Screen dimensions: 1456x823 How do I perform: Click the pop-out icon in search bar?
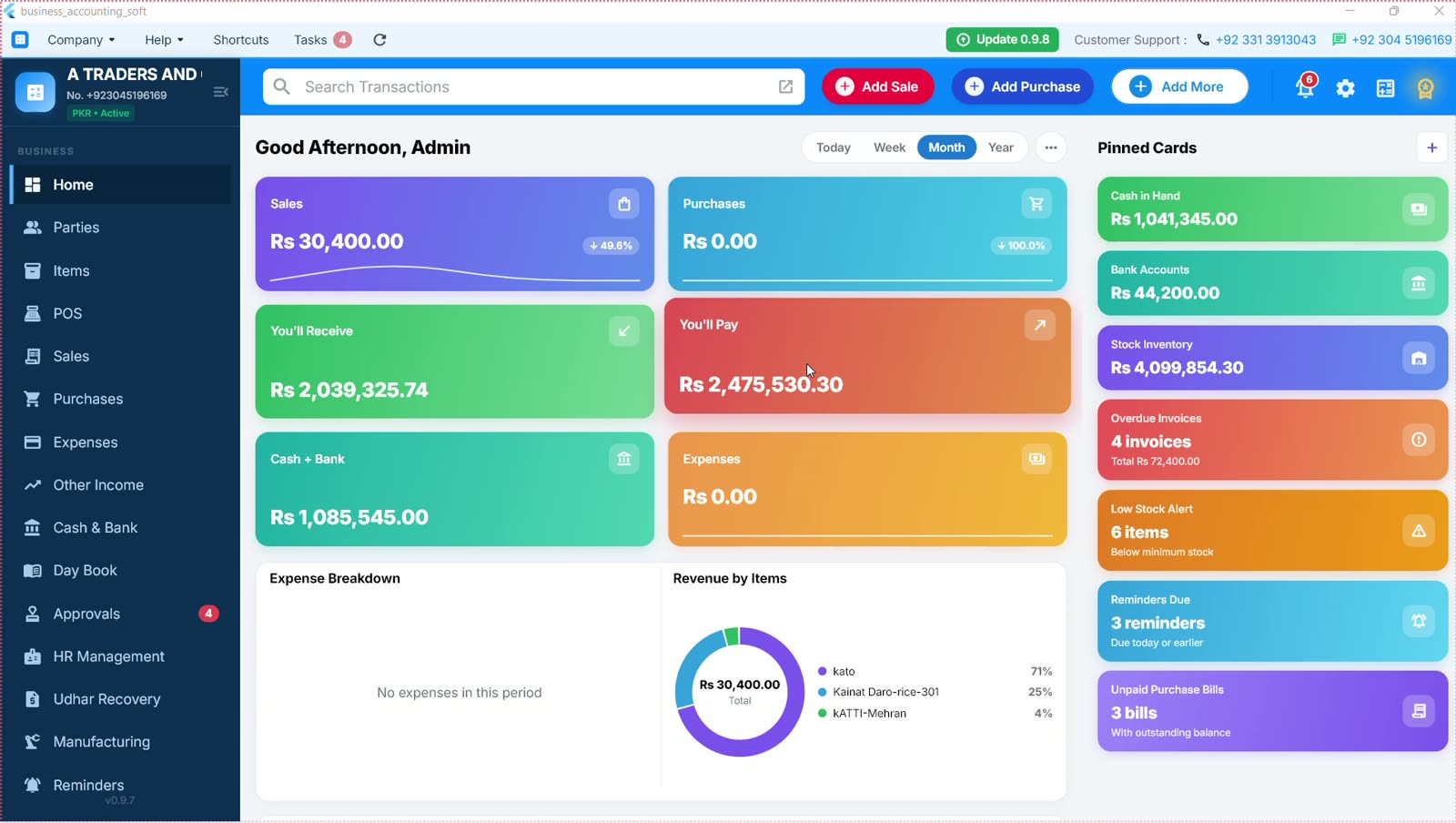785,86
